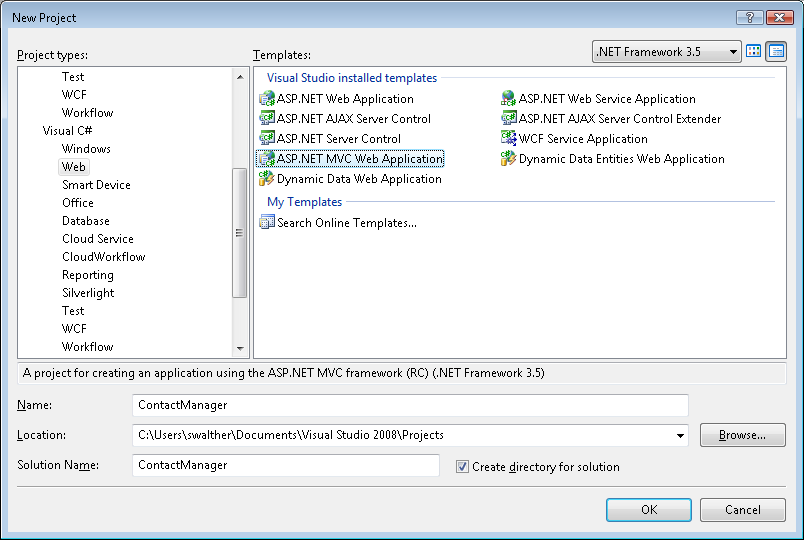Click the ASP.NET Server Control template icon
The image size is (804, 540).
266,139
